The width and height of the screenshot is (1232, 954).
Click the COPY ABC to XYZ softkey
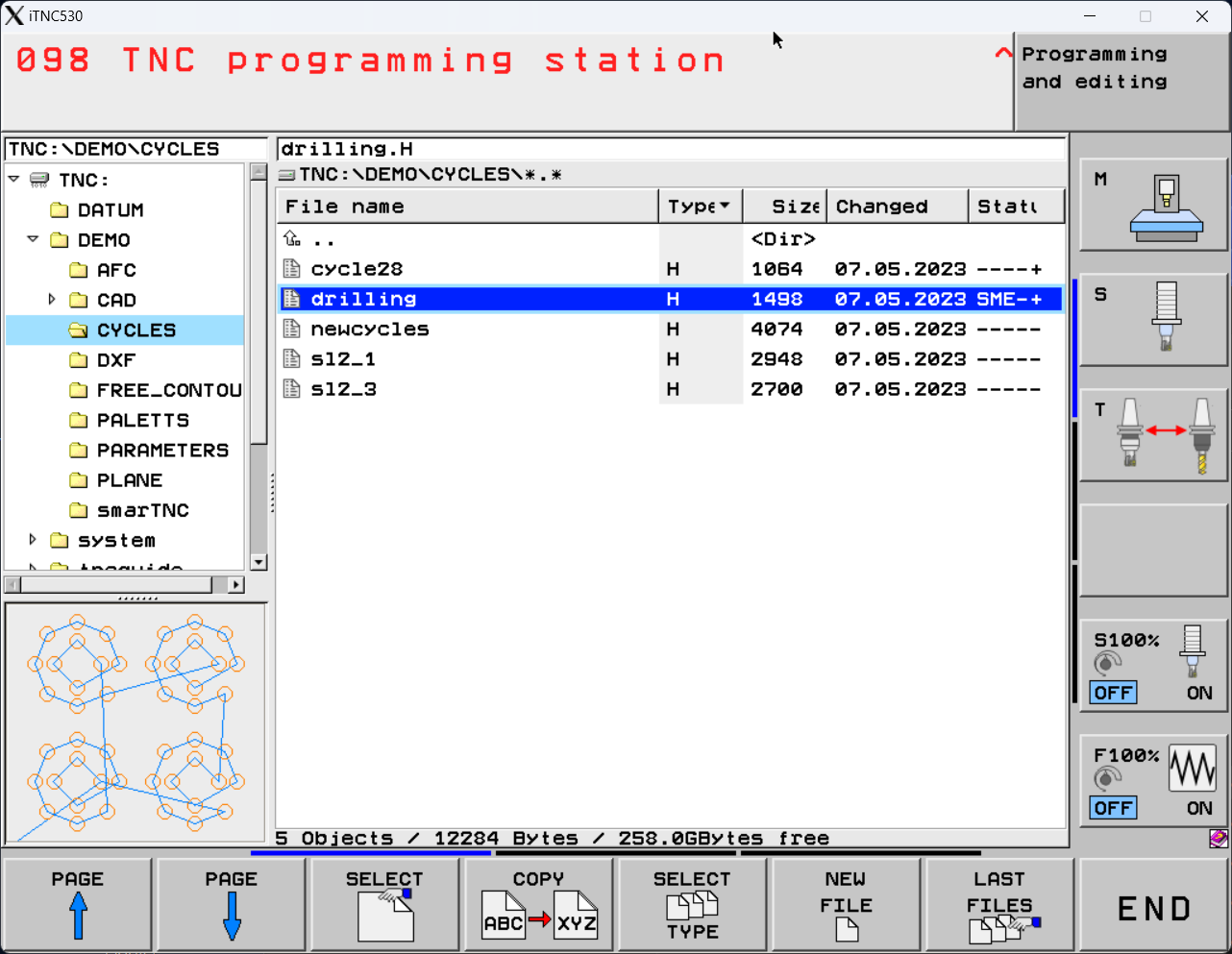click(x=539, y=905)
